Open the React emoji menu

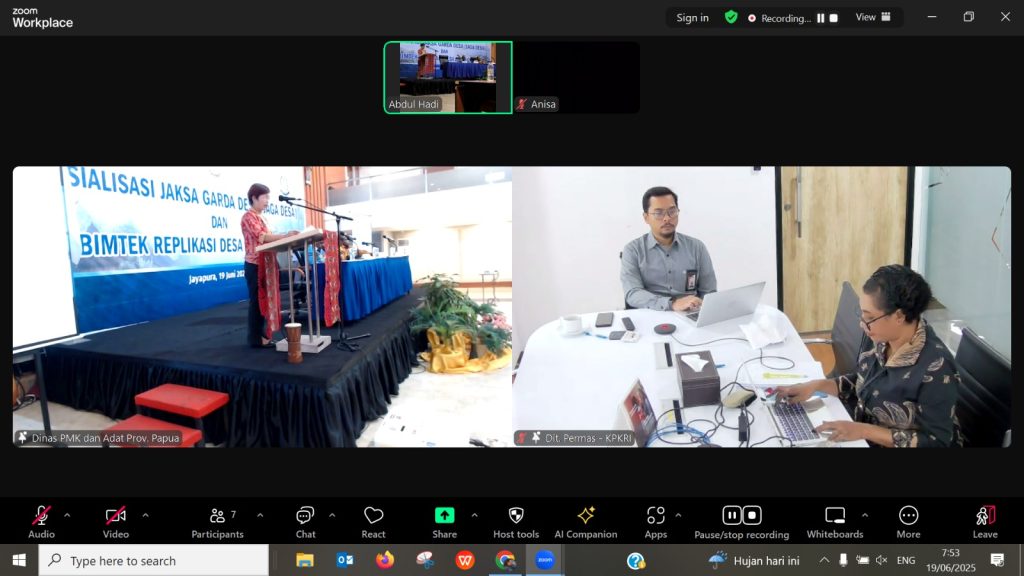click(x=374, y=522)
